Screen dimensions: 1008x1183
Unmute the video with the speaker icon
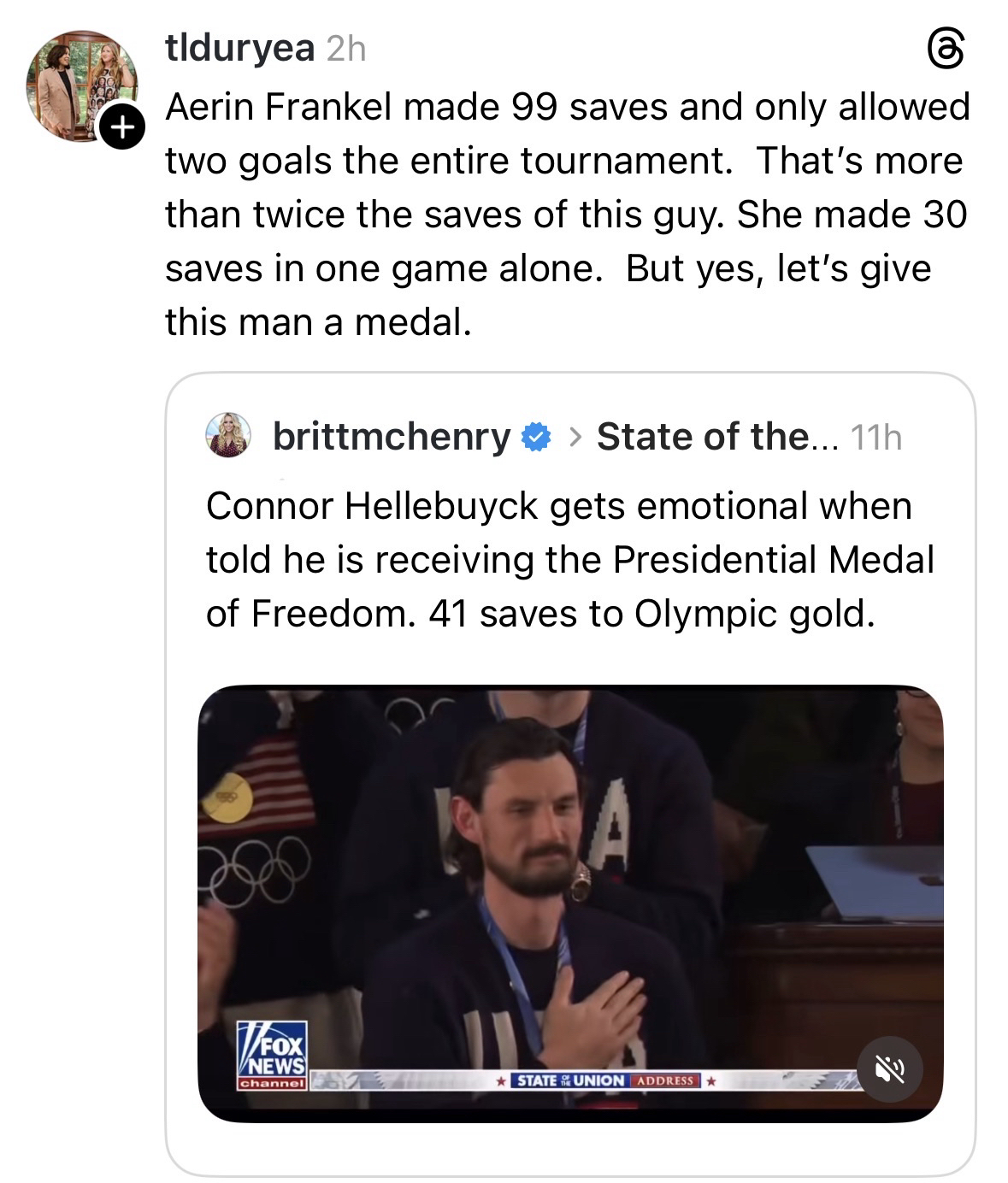tap(889, 1068)
